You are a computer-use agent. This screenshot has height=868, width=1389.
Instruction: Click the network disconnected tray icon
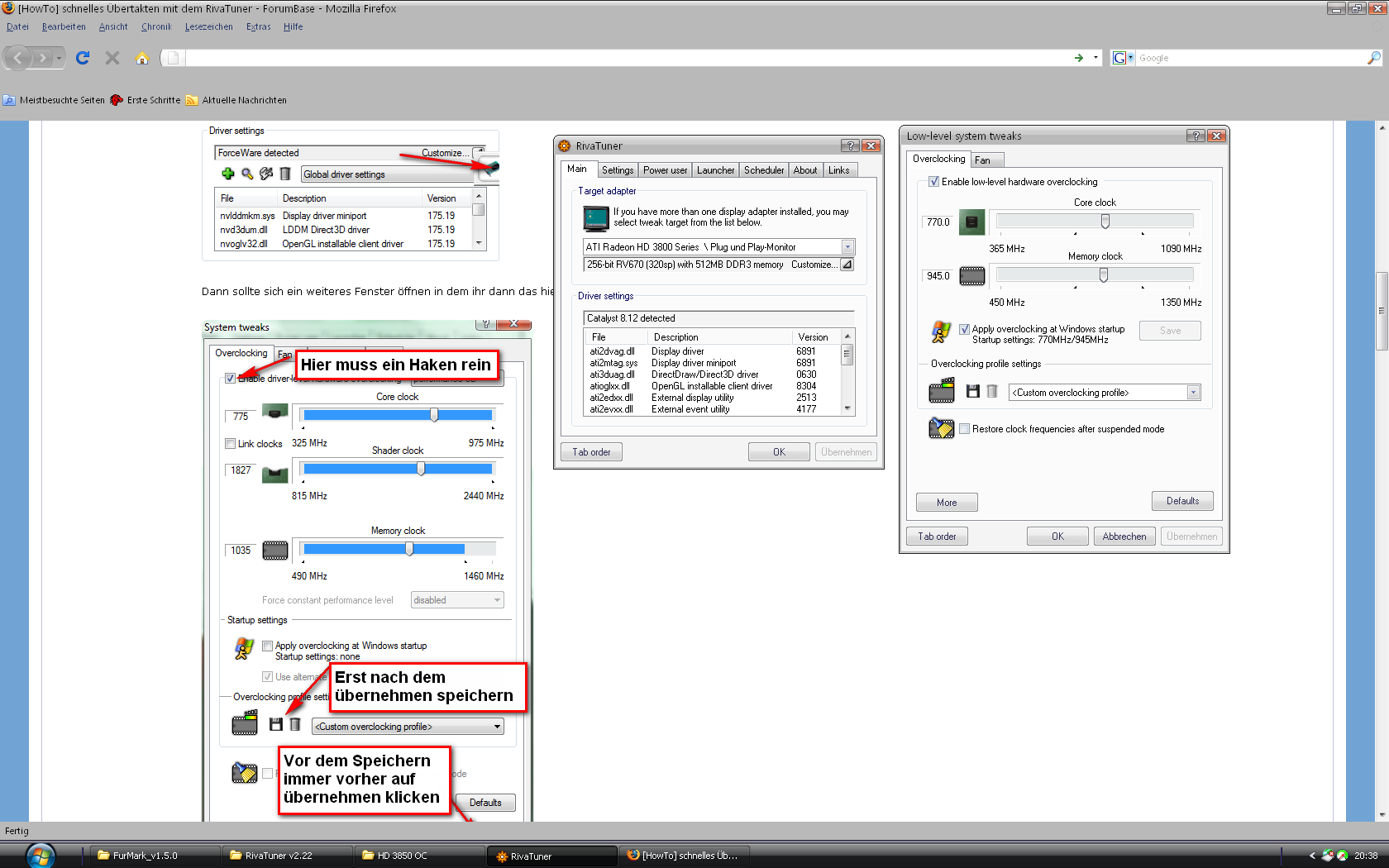(x=1328, y=856)
